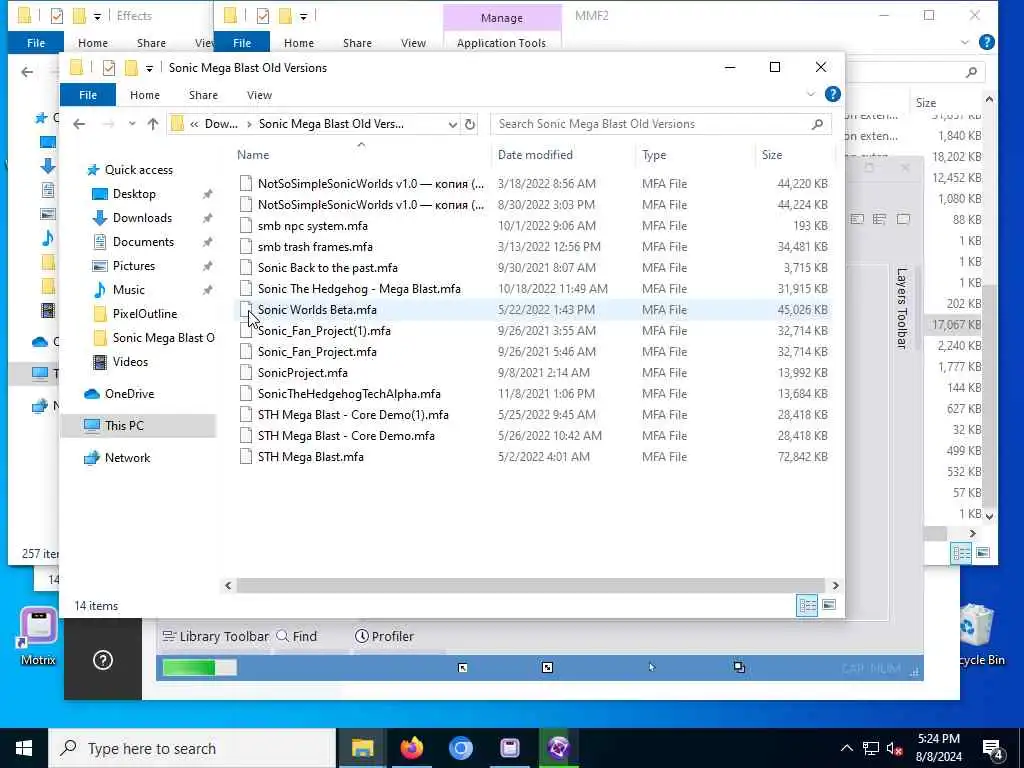Click the Library Toolbar button

[216, 636]
